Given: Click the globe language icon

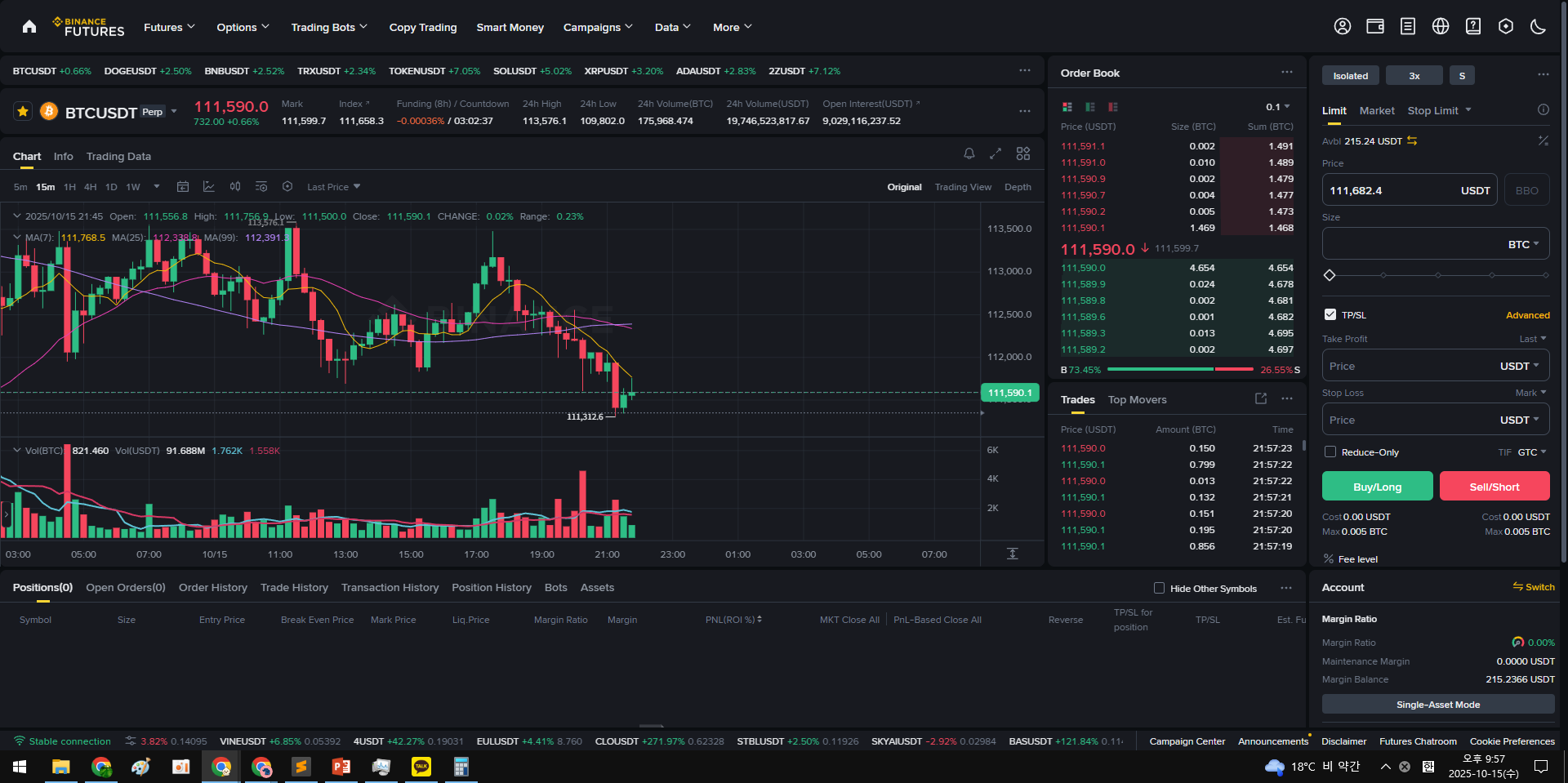Looking at the screenshot, I should (x=1441, y=27).
